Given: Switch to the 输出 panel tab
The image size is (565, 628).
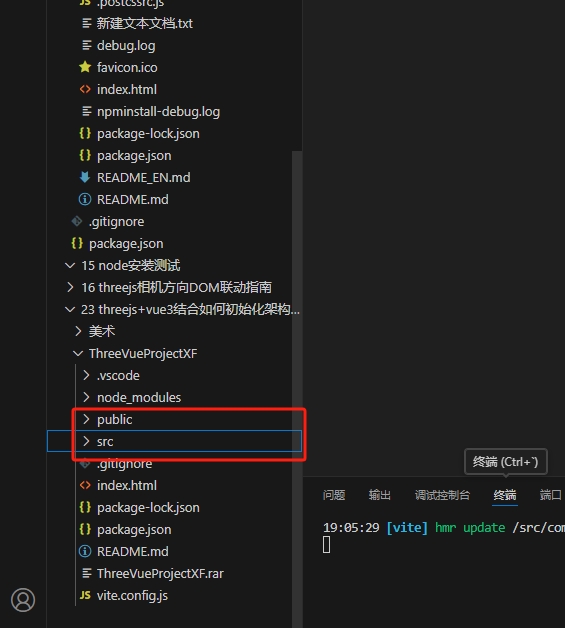Looking at the screenshot, I should pyautogui.click(x=380, y=495).
